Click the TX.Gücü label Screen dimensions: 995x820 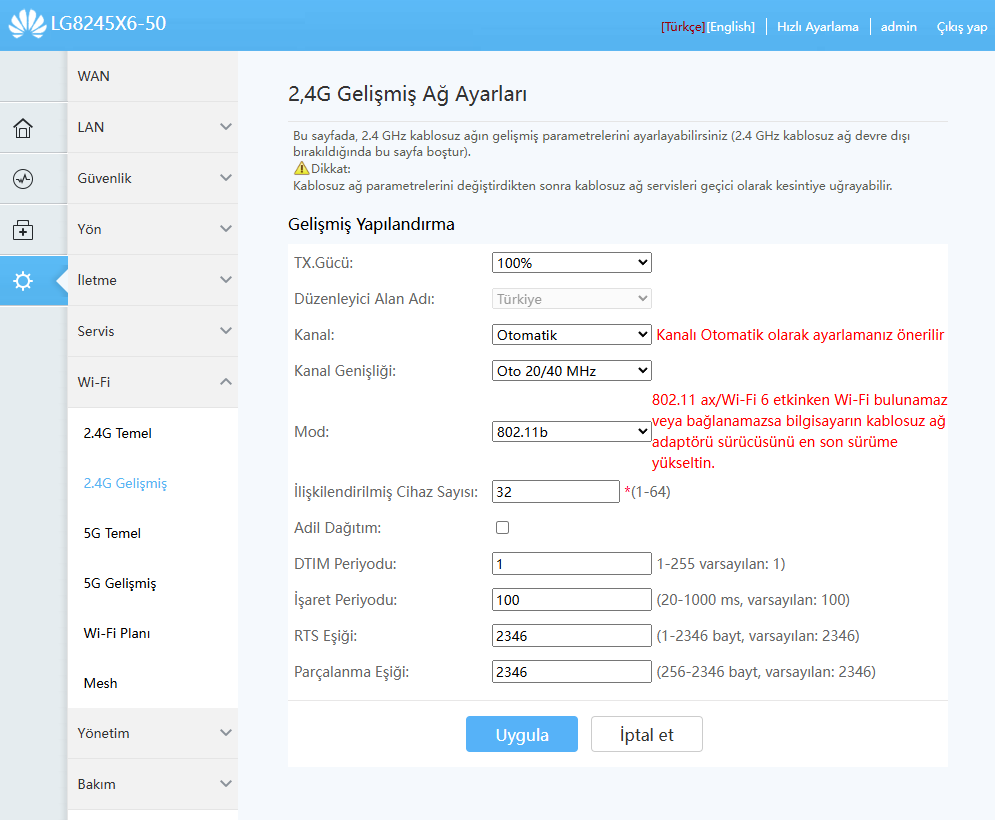click(x=324, y=263)
